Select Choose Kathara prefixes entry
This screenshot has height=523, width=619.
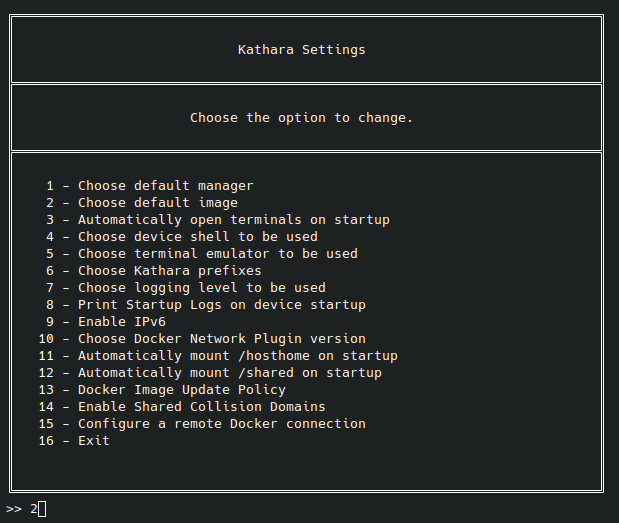(169, 270)
